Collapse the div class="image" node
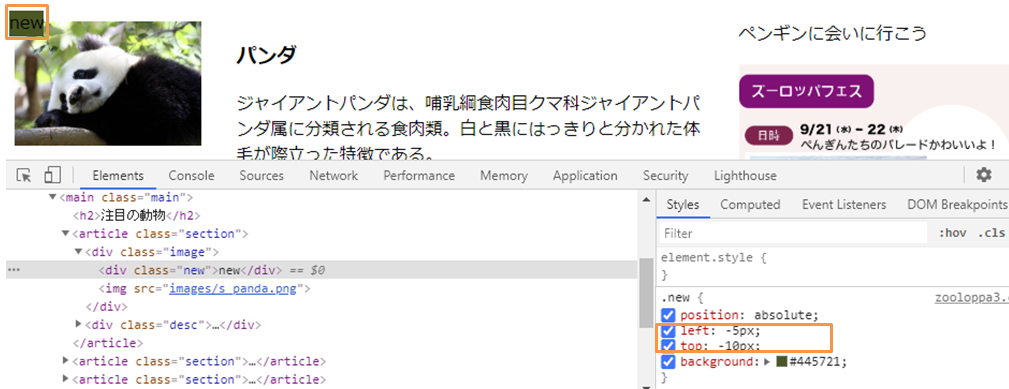The width and height of the screenshot is (1009, 389). (79, 251)
